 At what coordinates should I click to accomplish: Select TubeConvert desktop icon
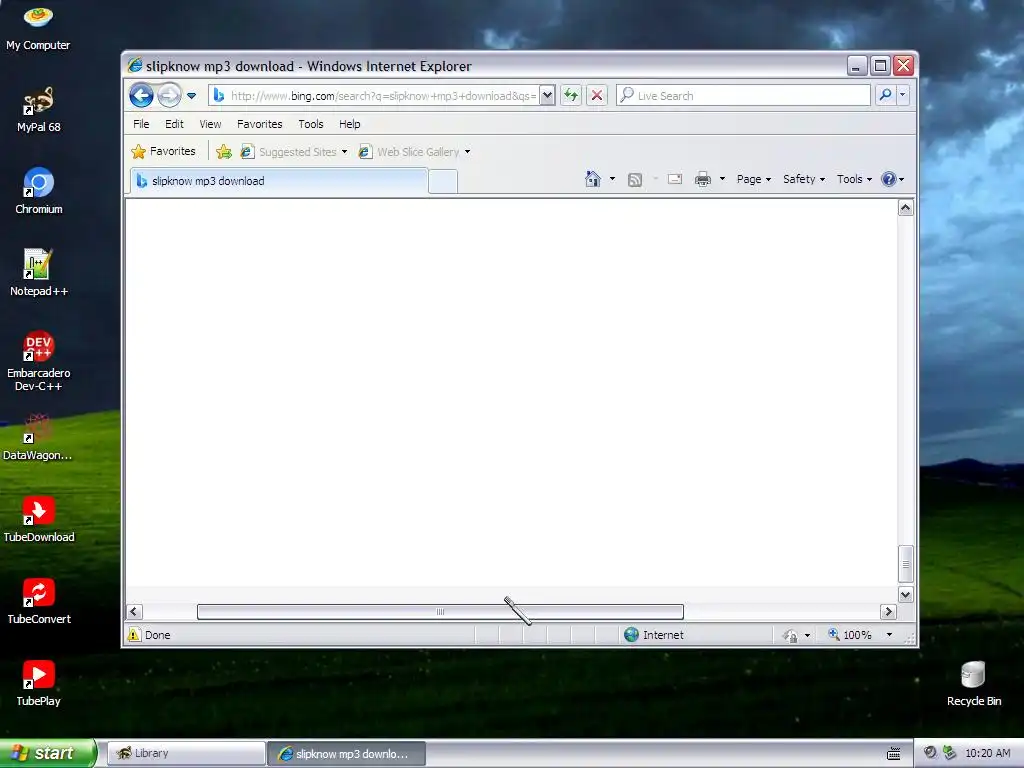pos(39,601)
